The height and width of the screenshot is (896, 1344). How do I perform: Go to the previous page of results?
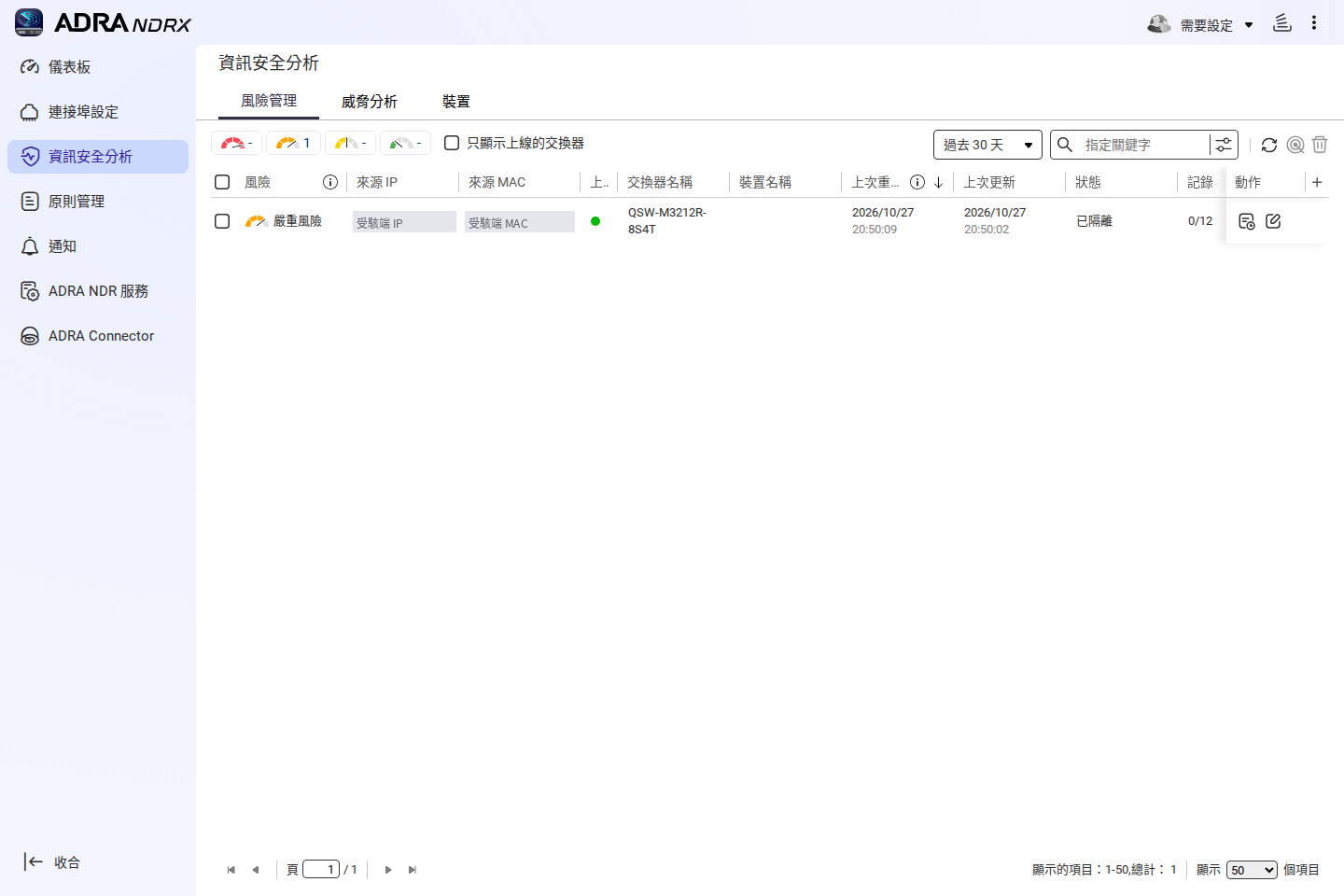click(256, 870)
